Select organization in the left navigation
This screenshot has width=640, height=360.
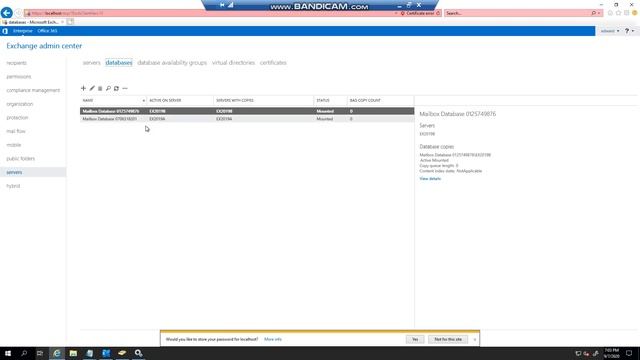click(x=20, y=104)
